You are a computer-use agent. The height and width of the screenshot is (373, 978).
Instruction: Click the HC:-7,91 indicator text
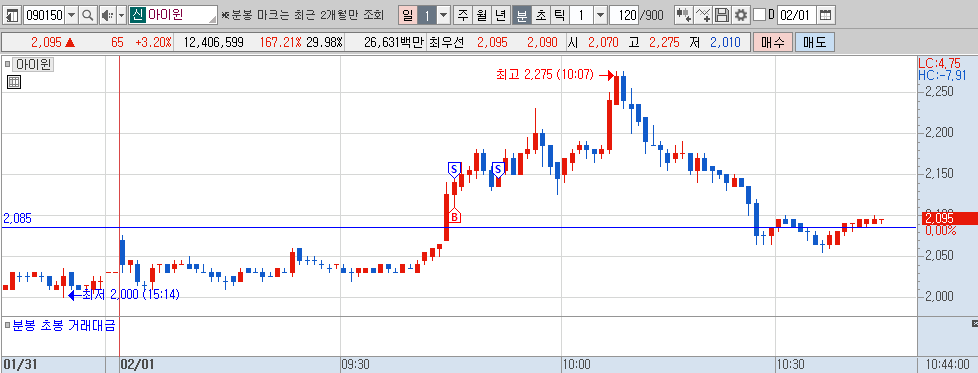pyautogui.click(x=943, y=75)
